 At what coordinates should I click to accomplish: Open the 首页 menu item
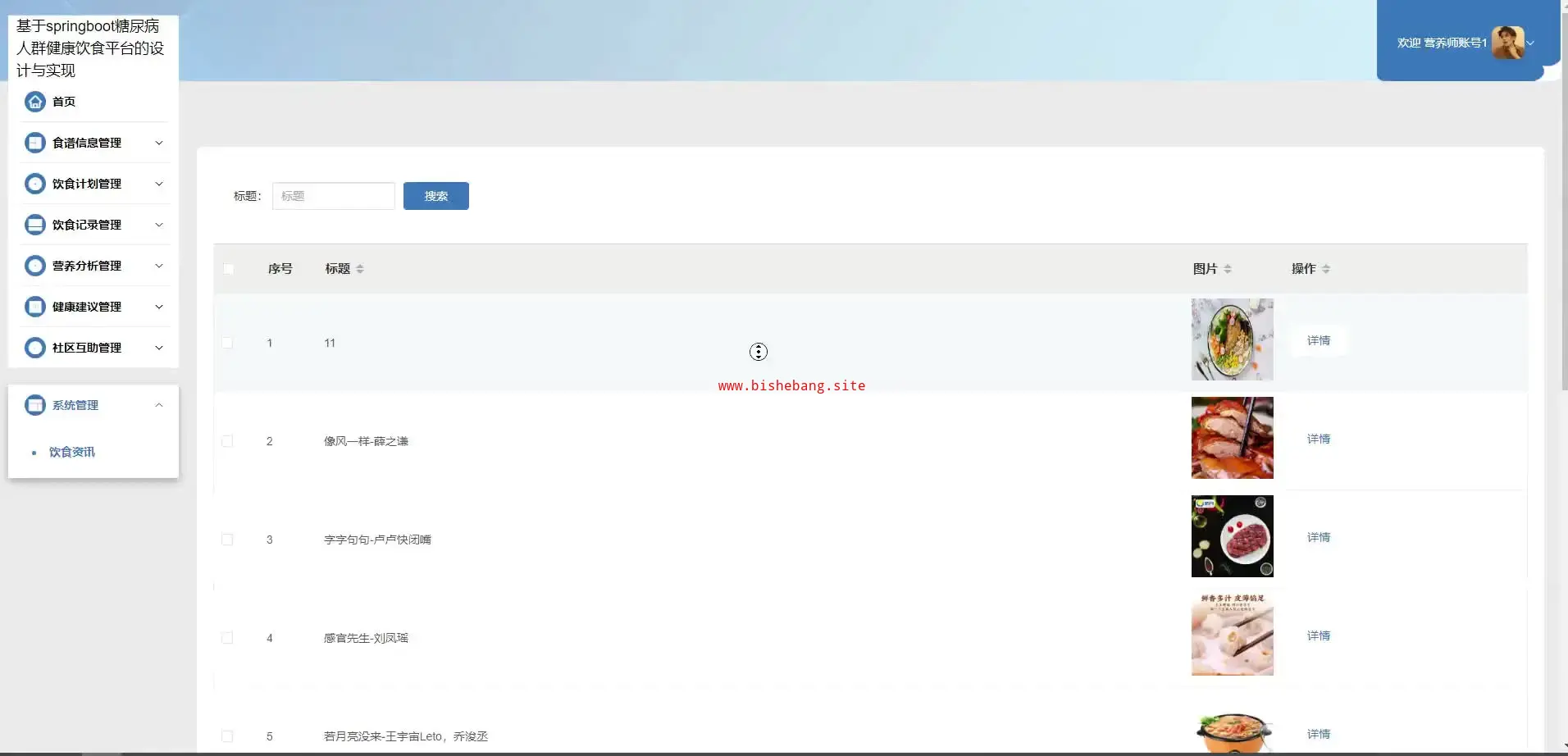tap(93, 102)
